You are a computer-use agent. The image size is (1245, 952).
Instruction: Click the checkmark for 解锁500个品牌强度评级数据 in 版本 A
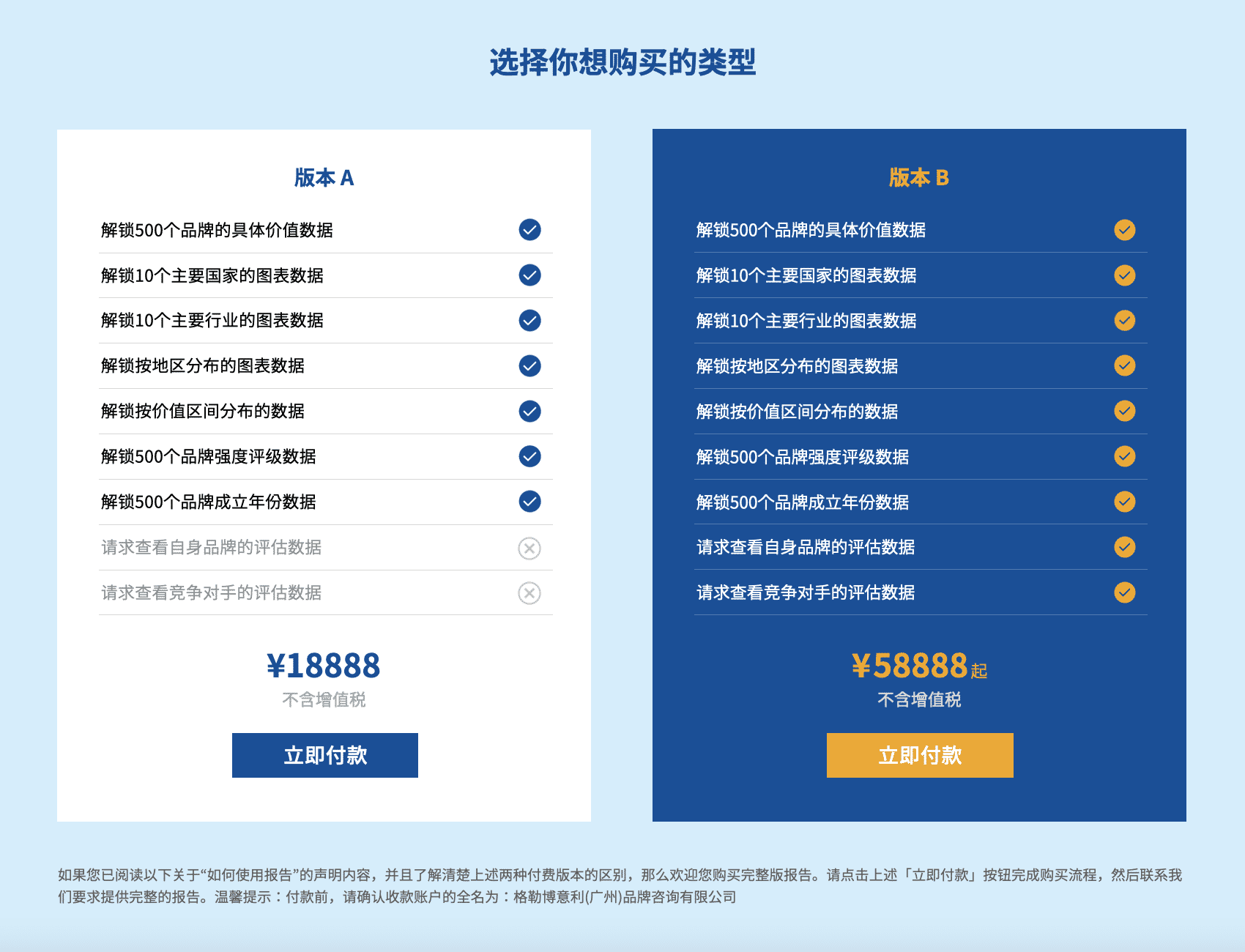coord(529,456)
